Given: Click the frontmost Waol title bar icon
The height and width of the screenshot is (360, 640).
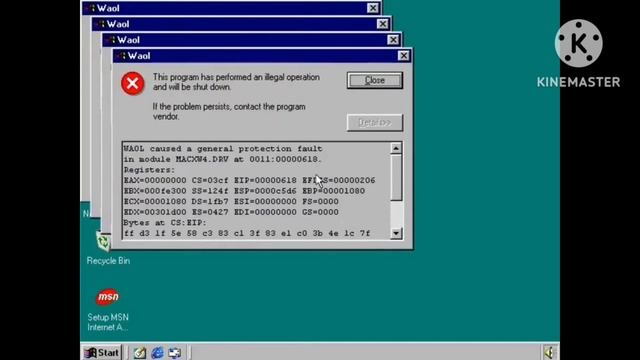Looking at the screenshot, I should pos(121,56).
